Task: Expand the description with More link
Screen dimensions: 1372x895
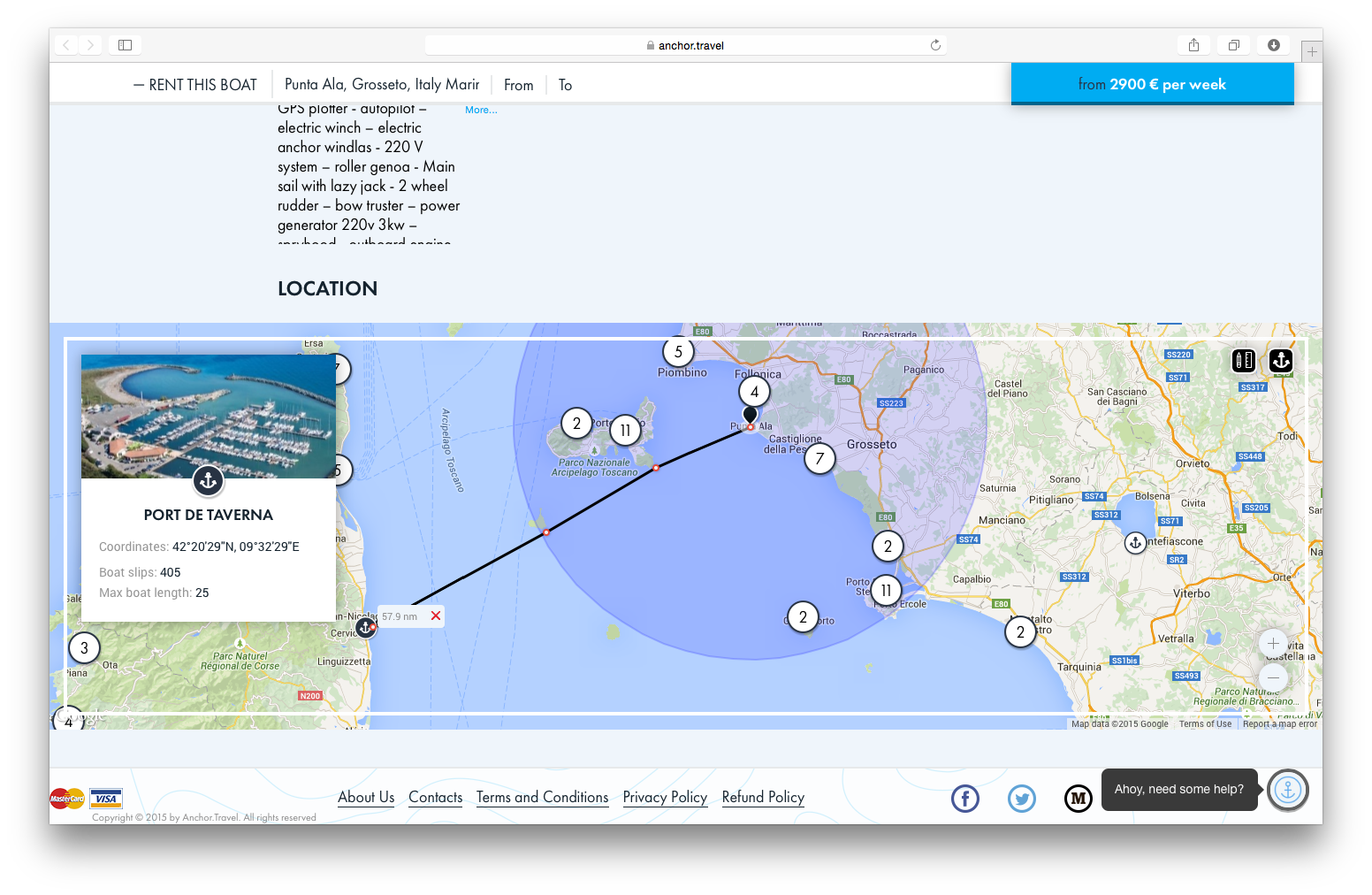Action: 481,110
